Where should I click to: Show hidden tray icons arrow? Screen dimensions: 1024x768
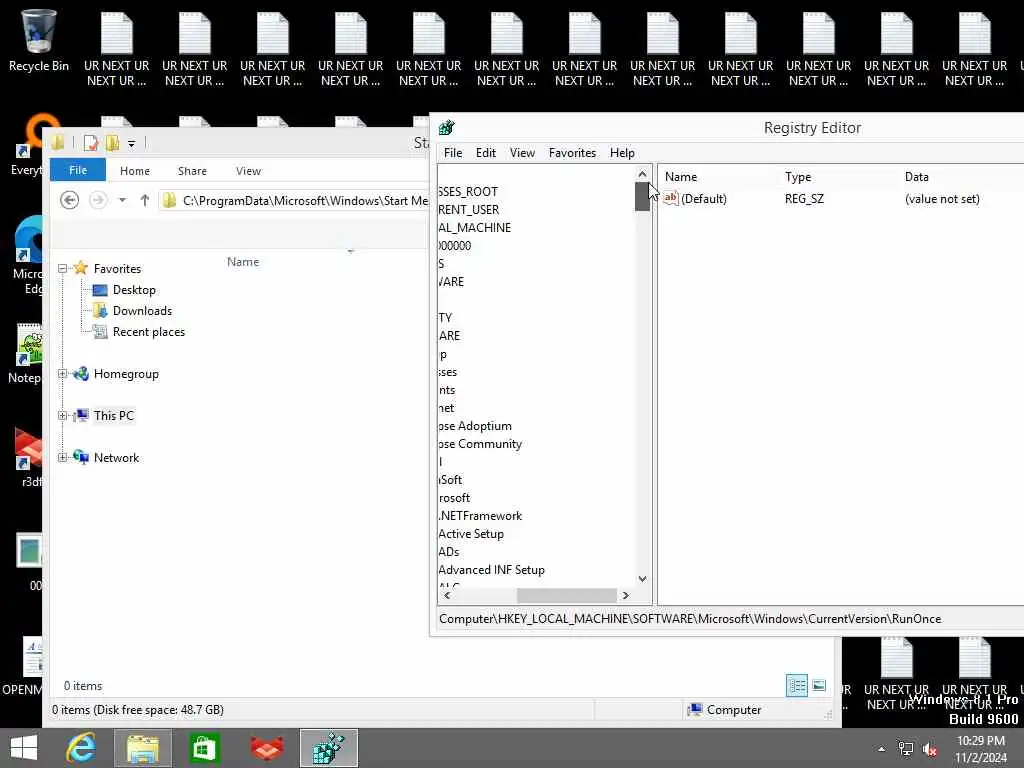pos(882,749)
